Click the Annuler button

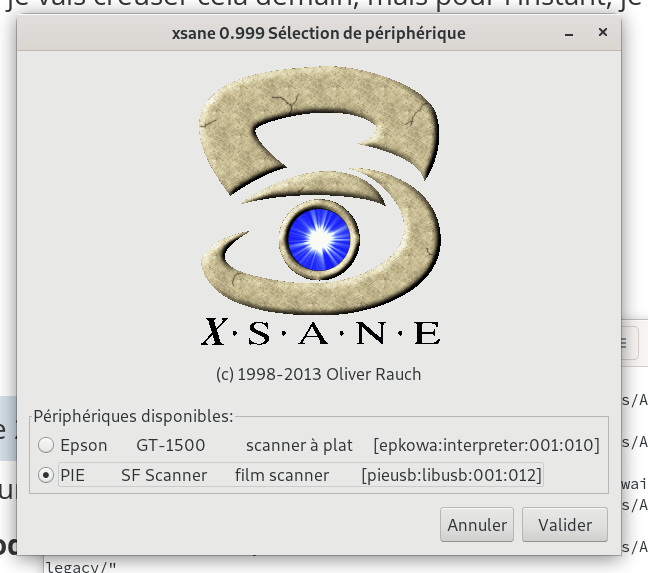click(x=477, y=525)
